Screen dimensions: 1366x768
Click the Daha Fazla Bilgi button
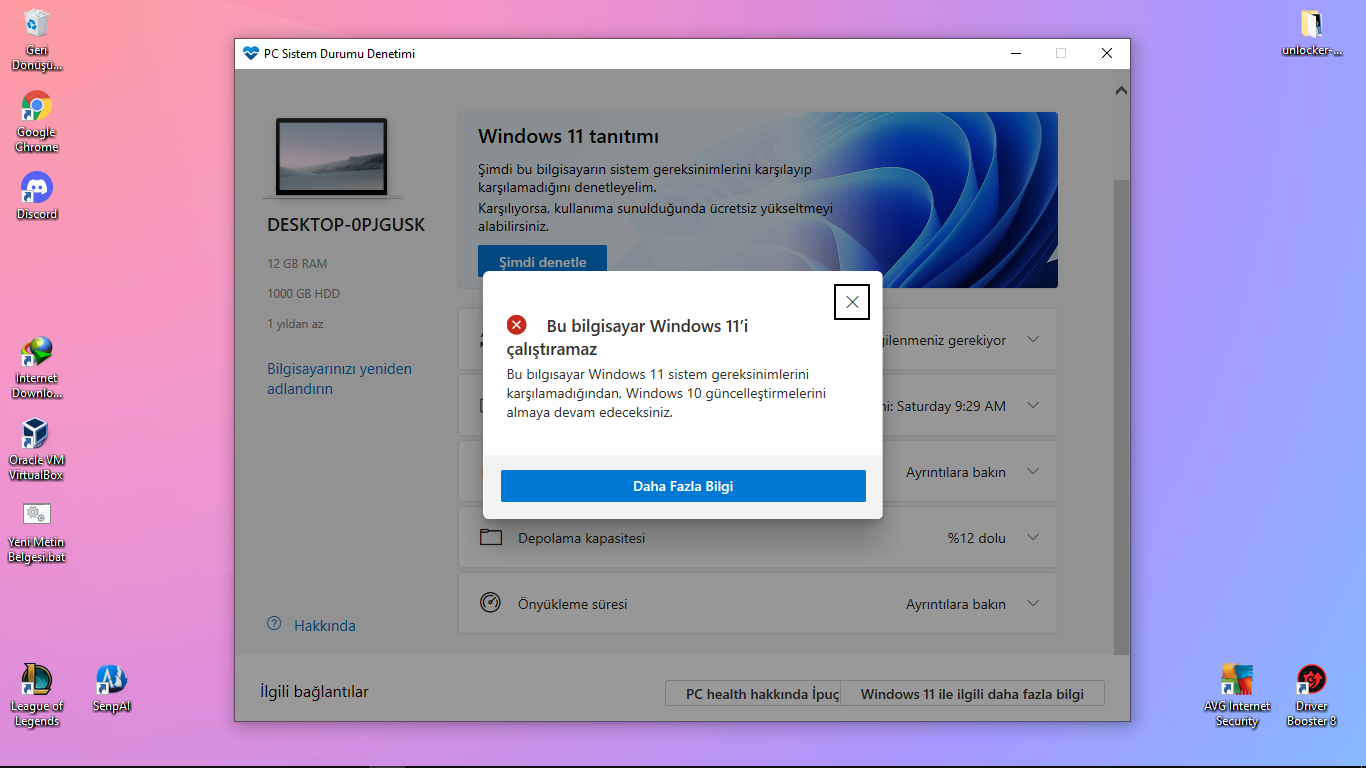683,486
